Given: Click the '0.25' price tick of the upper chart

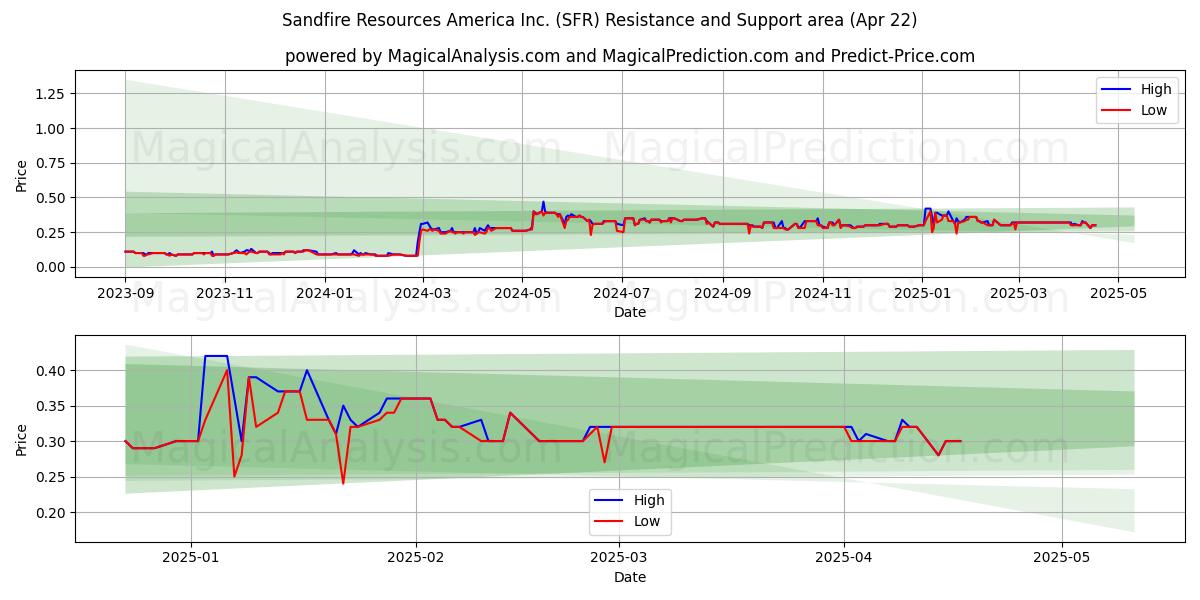Looking at the screenshot, I should pyautogui.click(x=51, y=233).
